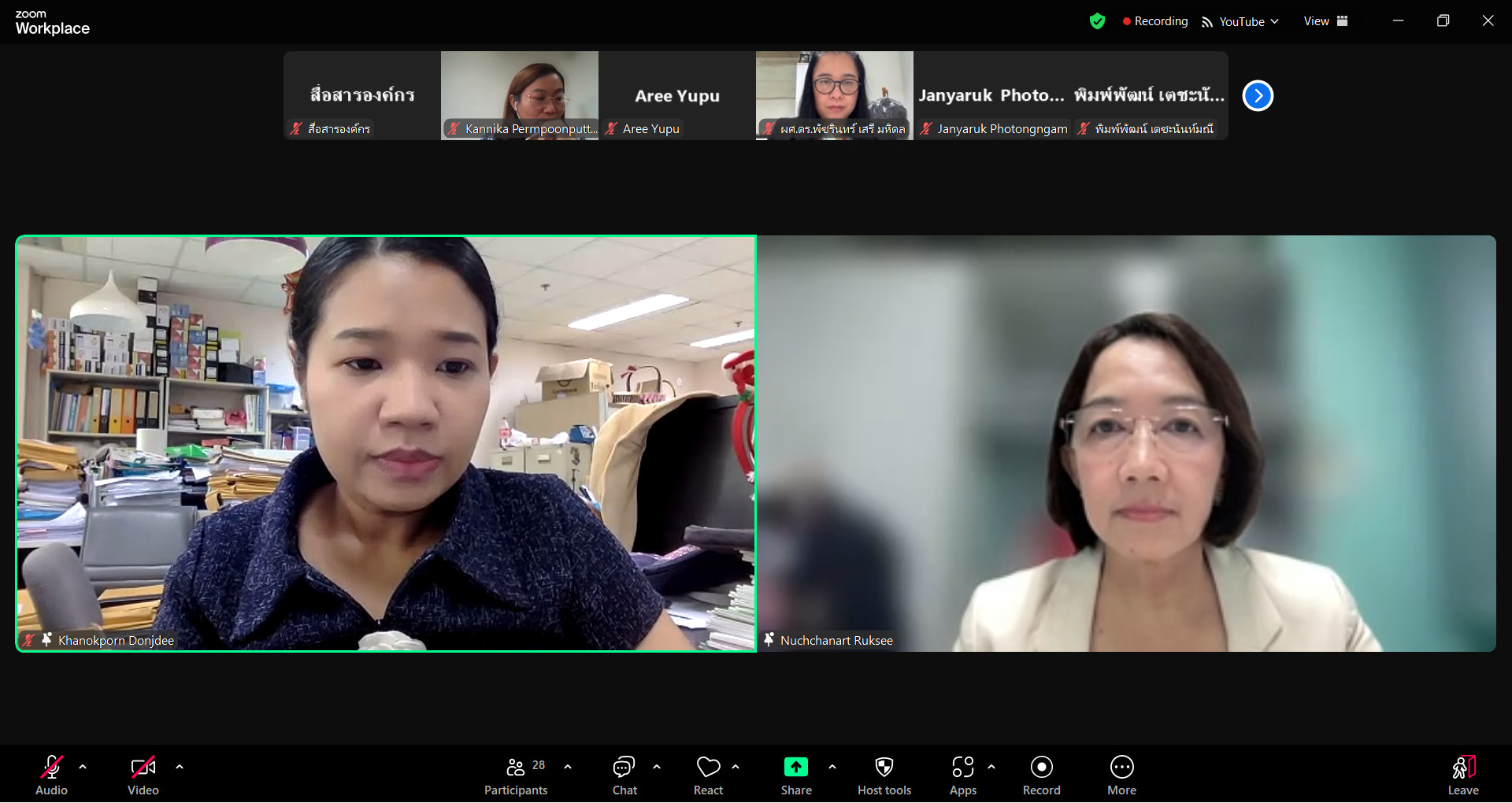Click the green Share screen button
This screenshot has width=1512, height=803.
tap(796, 775)
